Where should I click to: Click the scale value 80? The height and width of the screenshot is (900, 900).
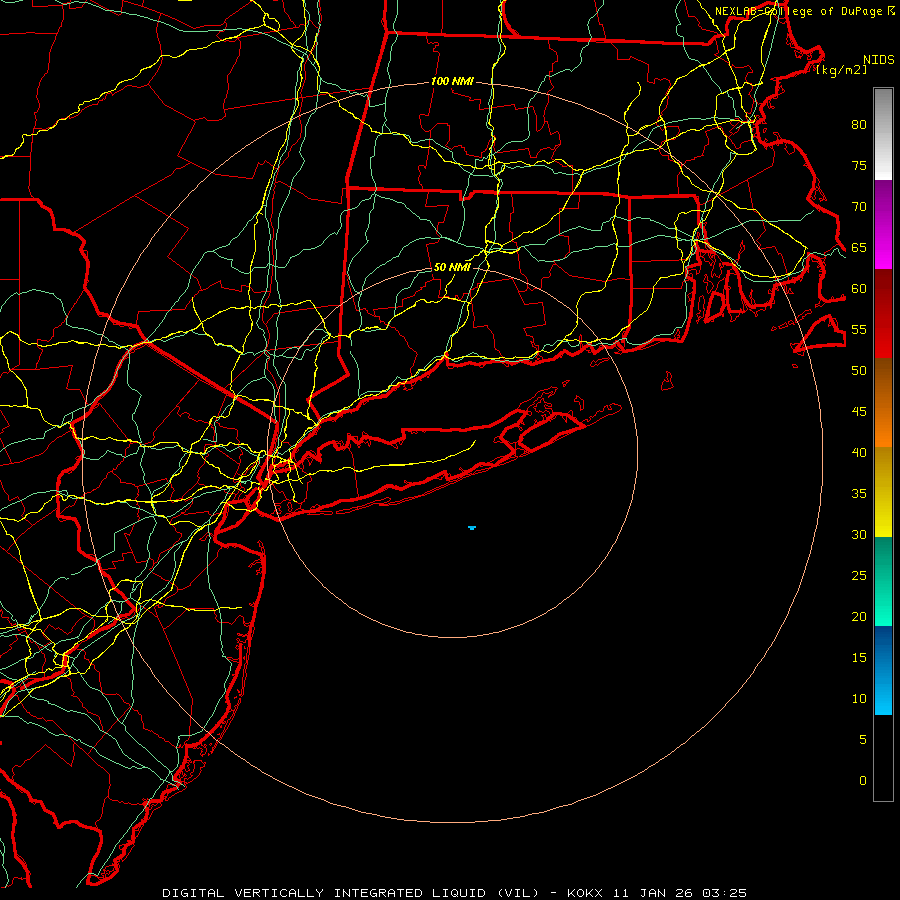(x=859, y=125)
